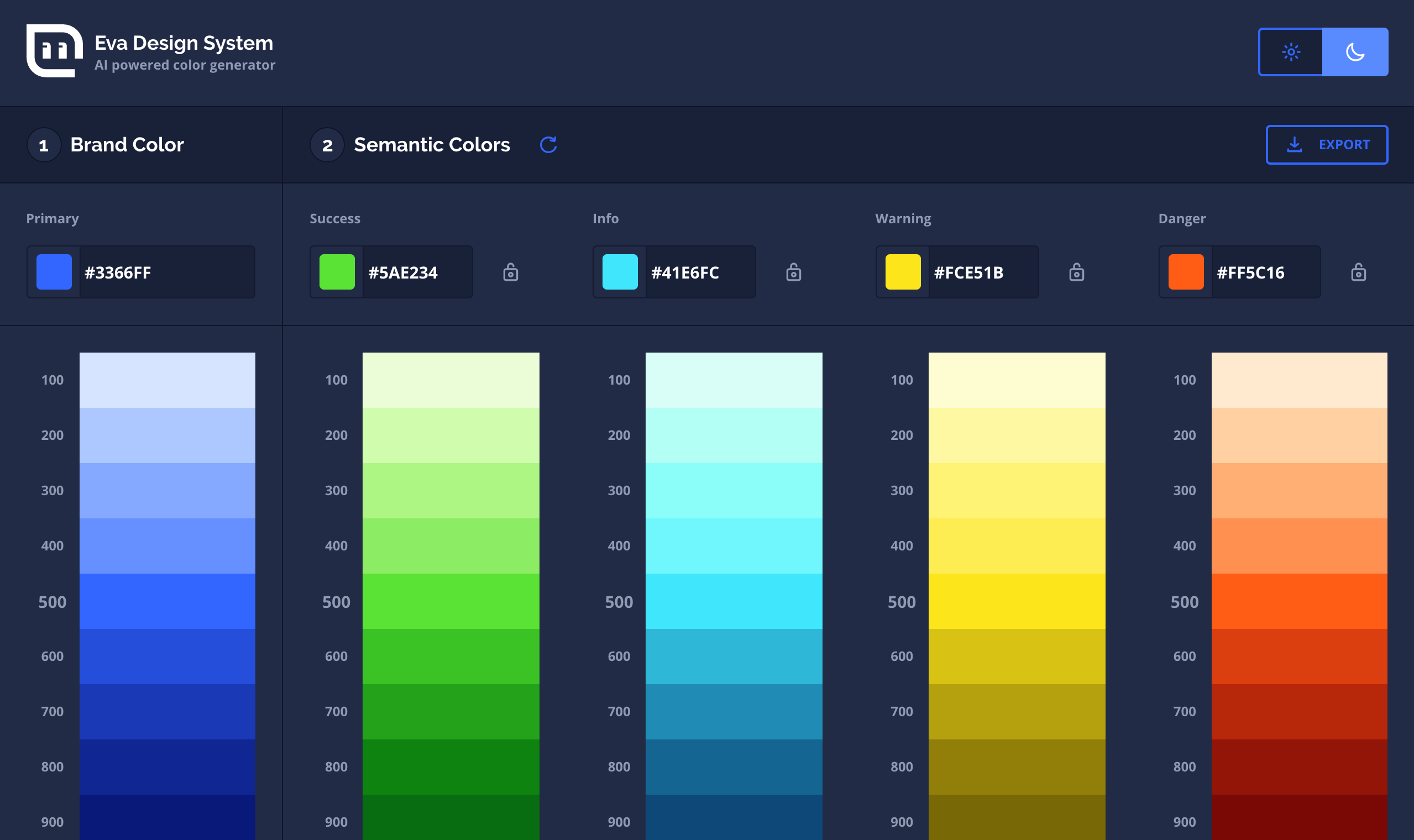This screenshot has height=840, width=1414.
Task: Lock the Success color
Action: click(511, 272)
